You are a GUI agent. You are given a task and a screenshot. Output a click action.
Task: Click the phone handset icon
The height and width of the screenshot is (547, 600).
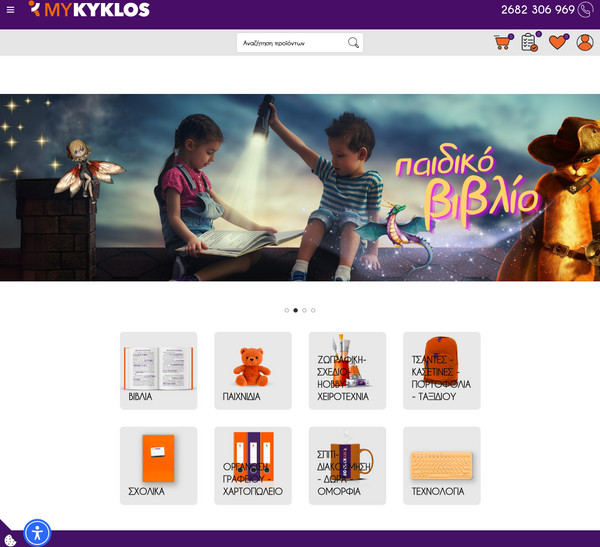pos(585,10)
